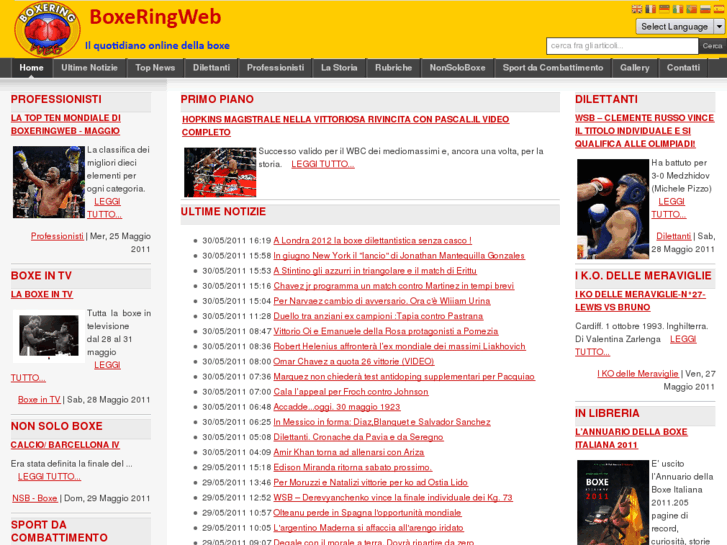Switch language with the French flag

[650, 9]
